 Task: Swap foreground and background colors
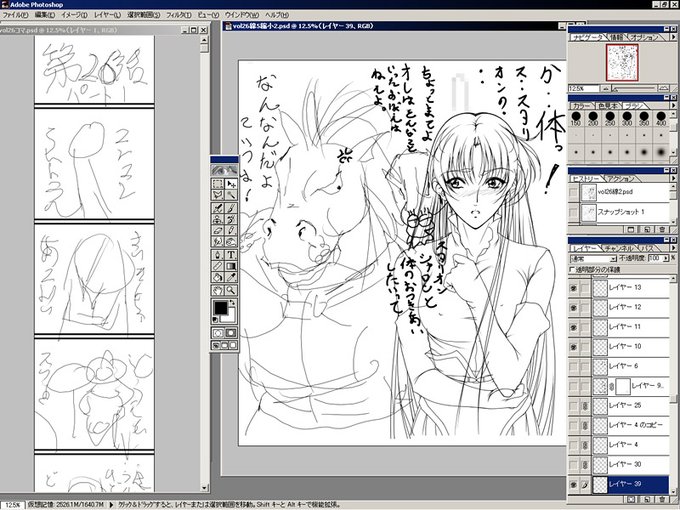(233, 302)
